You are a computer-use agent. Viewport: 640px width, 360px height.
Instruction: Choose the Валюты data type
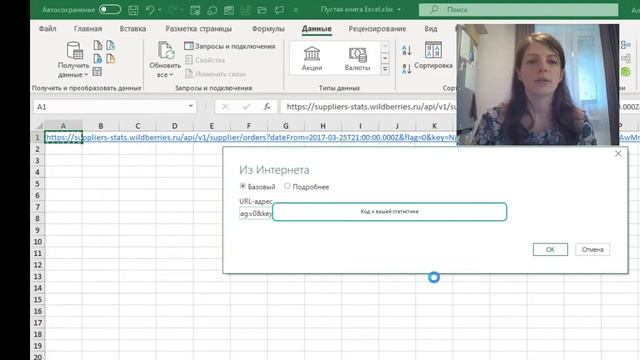pos(357,58)
